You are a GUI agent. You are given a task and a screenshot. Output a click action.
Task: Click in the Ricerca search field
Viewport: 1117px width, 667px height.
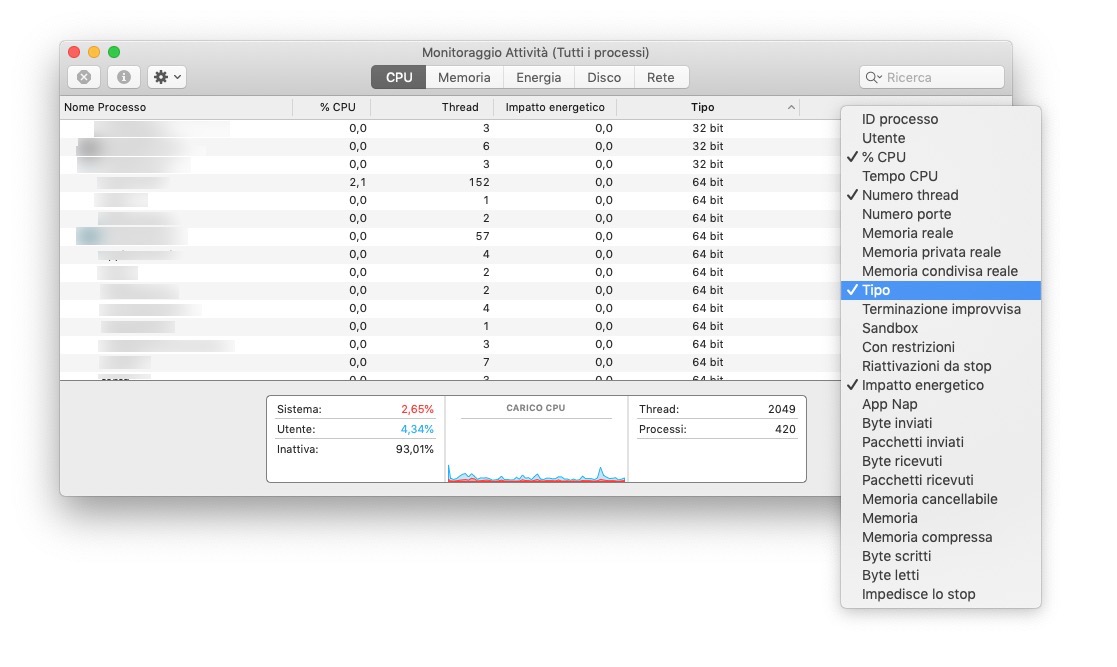coord(940,77)
